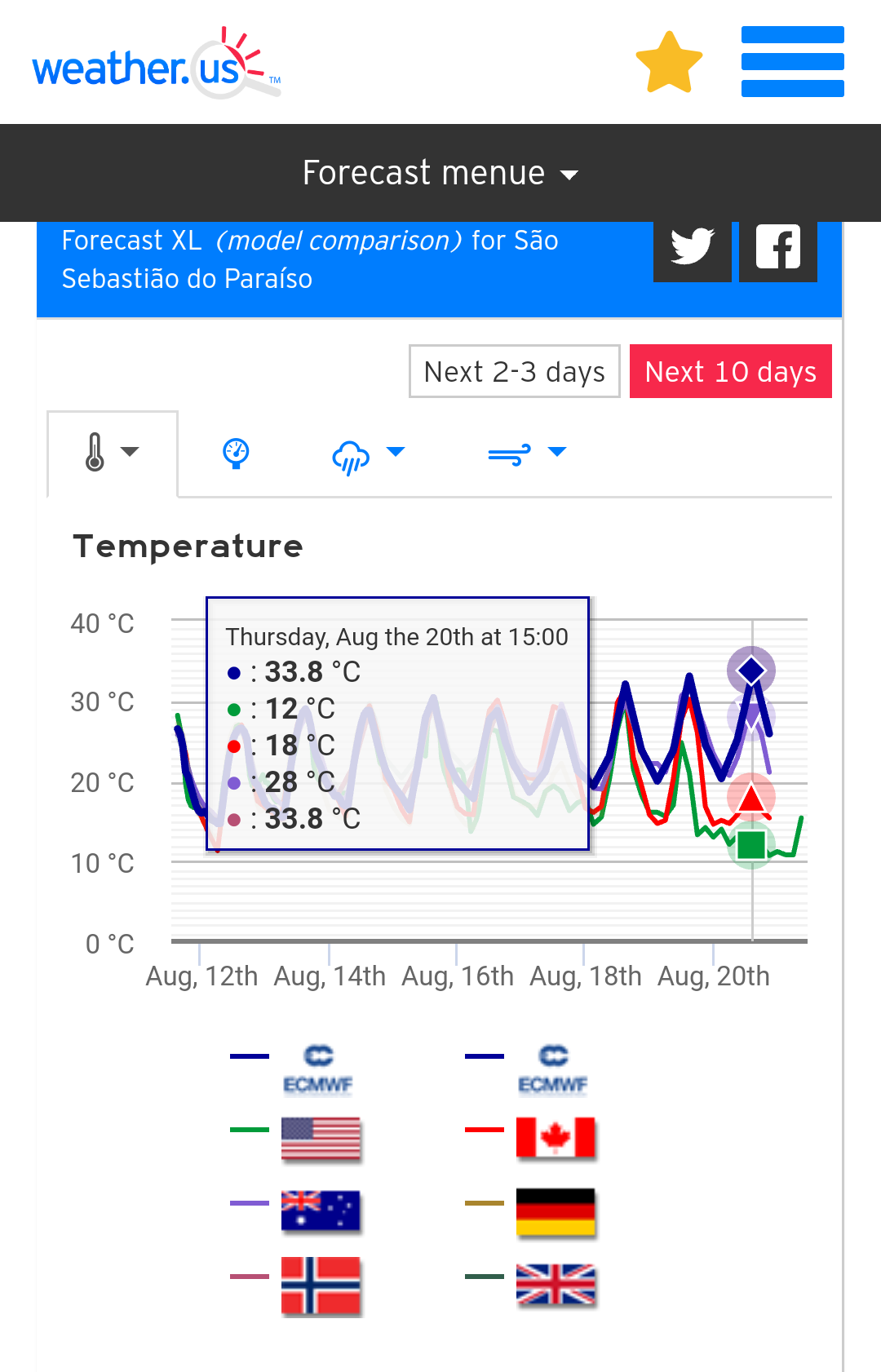The height and width of the screenshot is (1372, 881).
Task: Expand the precipitation dropdown arrow
Action: [396, 451]
